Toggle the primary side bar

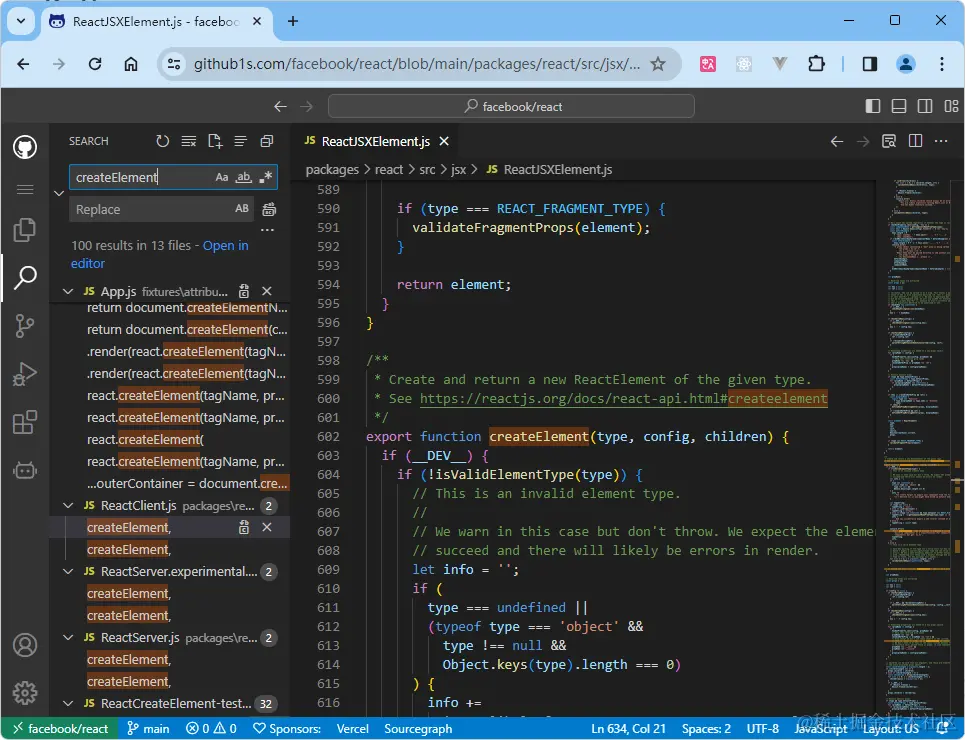[873, 106]
